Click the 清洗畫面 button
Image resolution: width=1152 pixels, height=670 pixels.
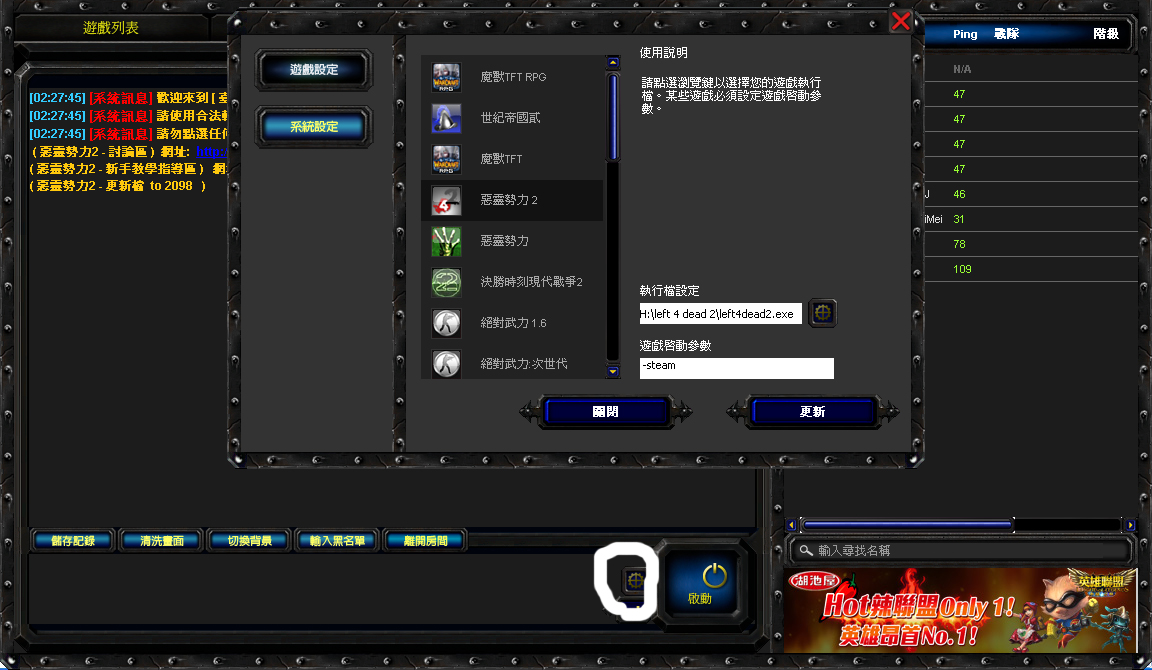point(162,541)
